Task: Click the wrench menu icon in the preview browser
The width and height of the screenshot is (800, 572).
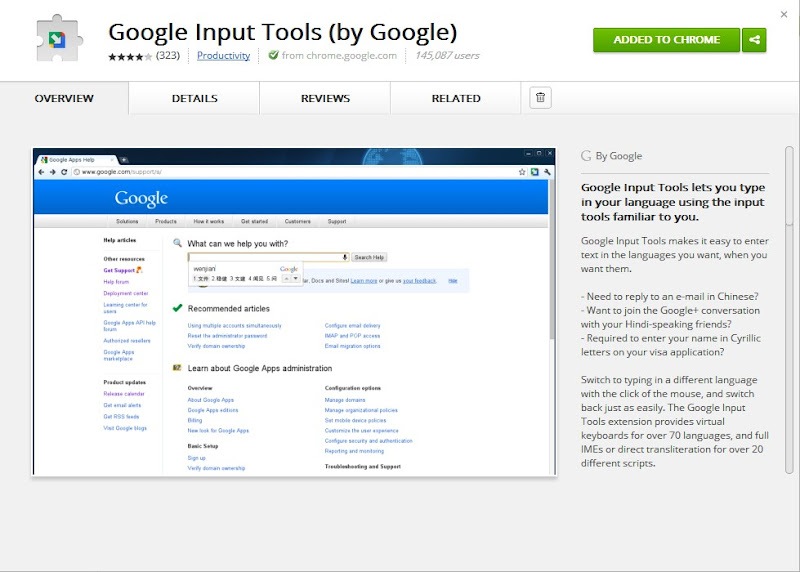Action: point(547,172)
